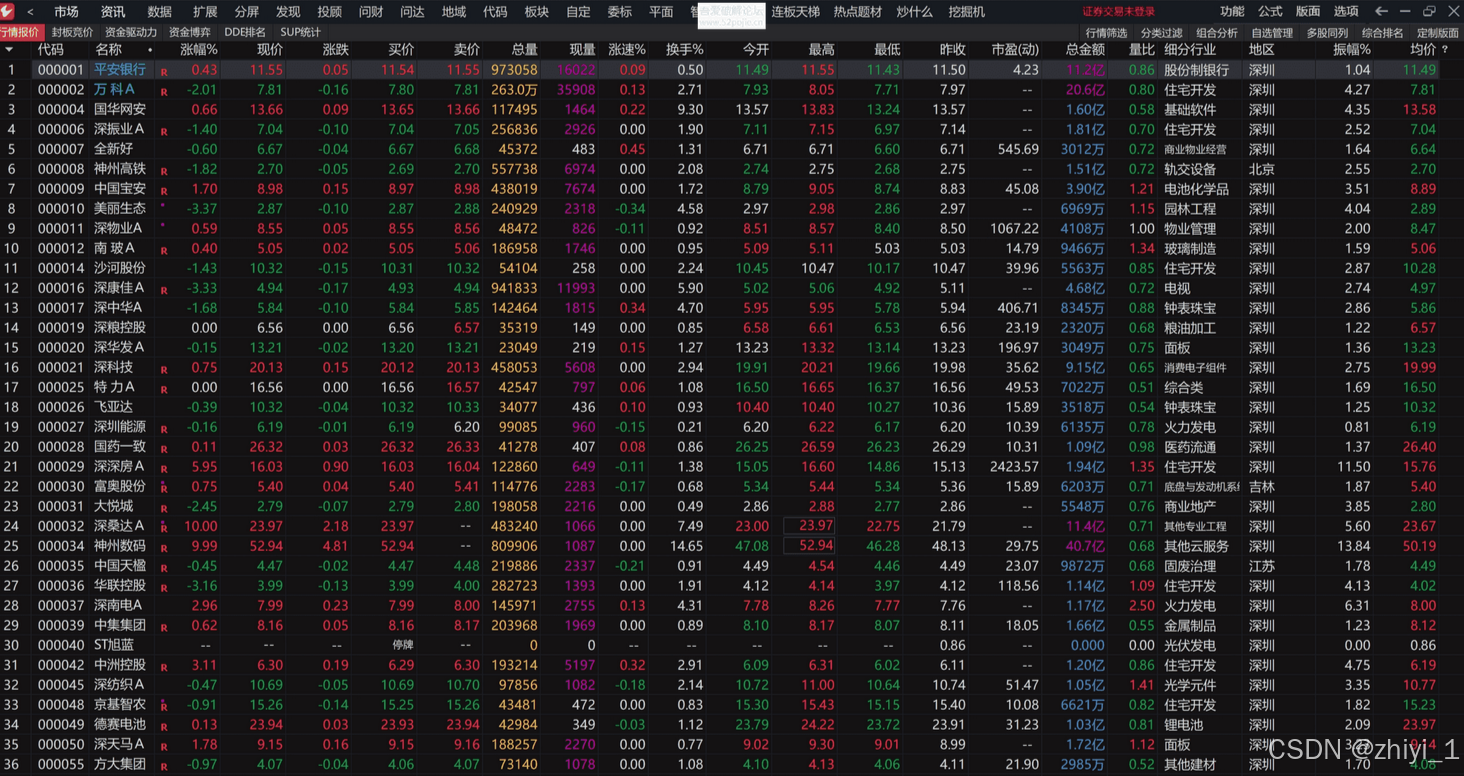Open the 挖掘机 menu item
The height and width of the screenshot is (776, 1464).
click(x=966, y=12)
